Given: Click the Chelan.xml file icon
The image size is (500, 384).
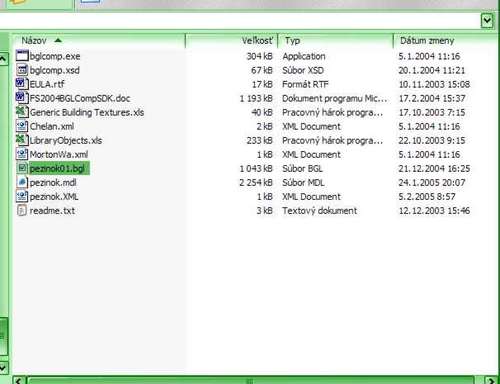Looking at the screenshot, I should pos(22,126).
